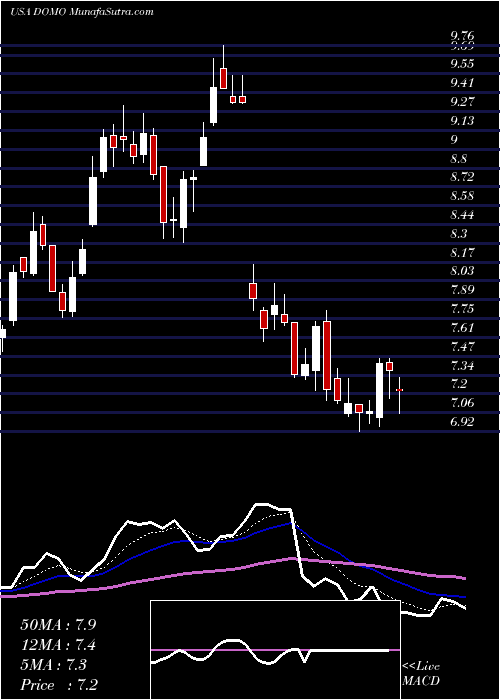Click the 6.92 price axis label
500x700 pixels.
point(462,422)
